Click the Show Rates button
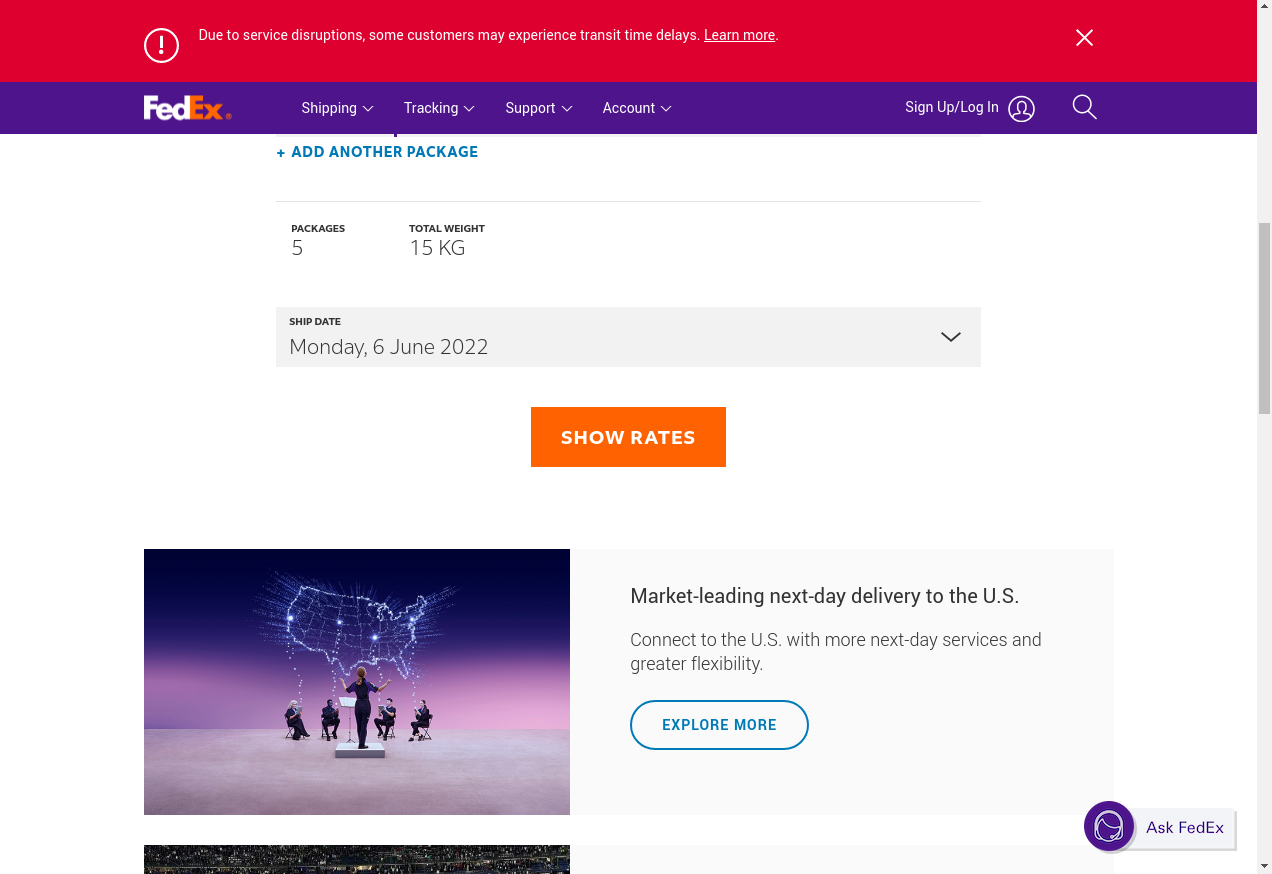The height and width of the screenshot is (874, 1272). point(628,437)
